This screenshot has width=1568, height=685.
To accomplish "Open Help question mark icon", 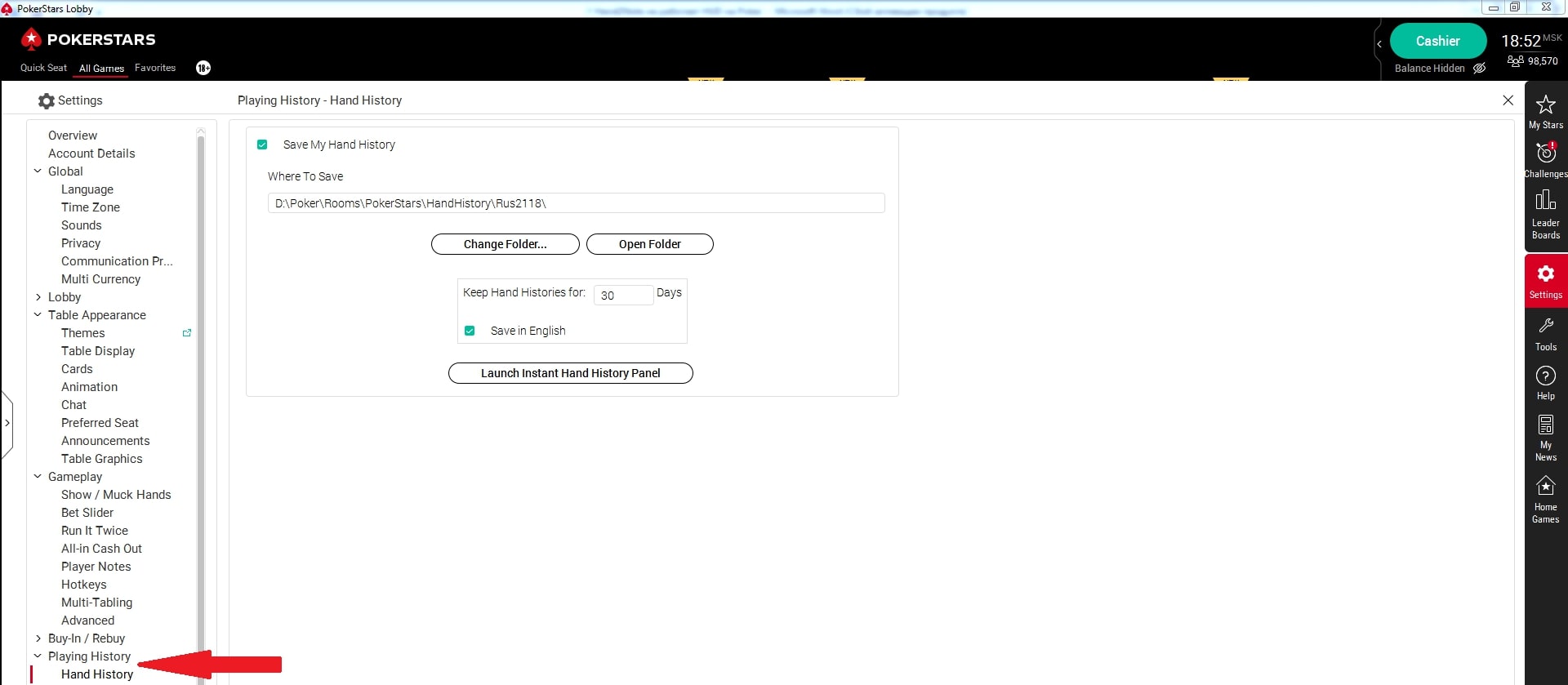I will (1545, 376).
